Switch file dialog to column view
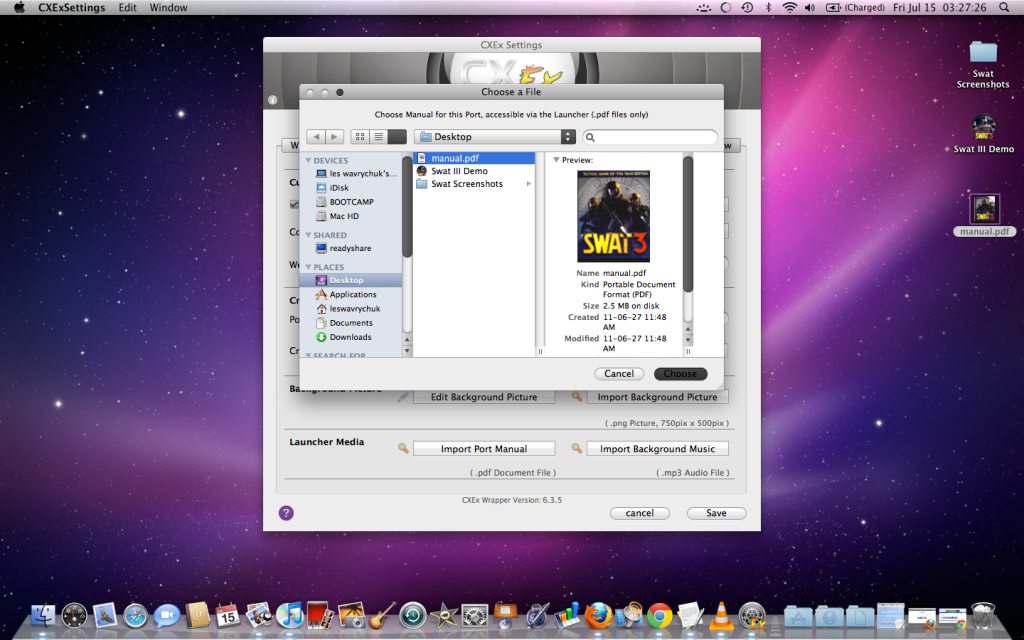Viewport: 1024px width, 640px height. 397,136
